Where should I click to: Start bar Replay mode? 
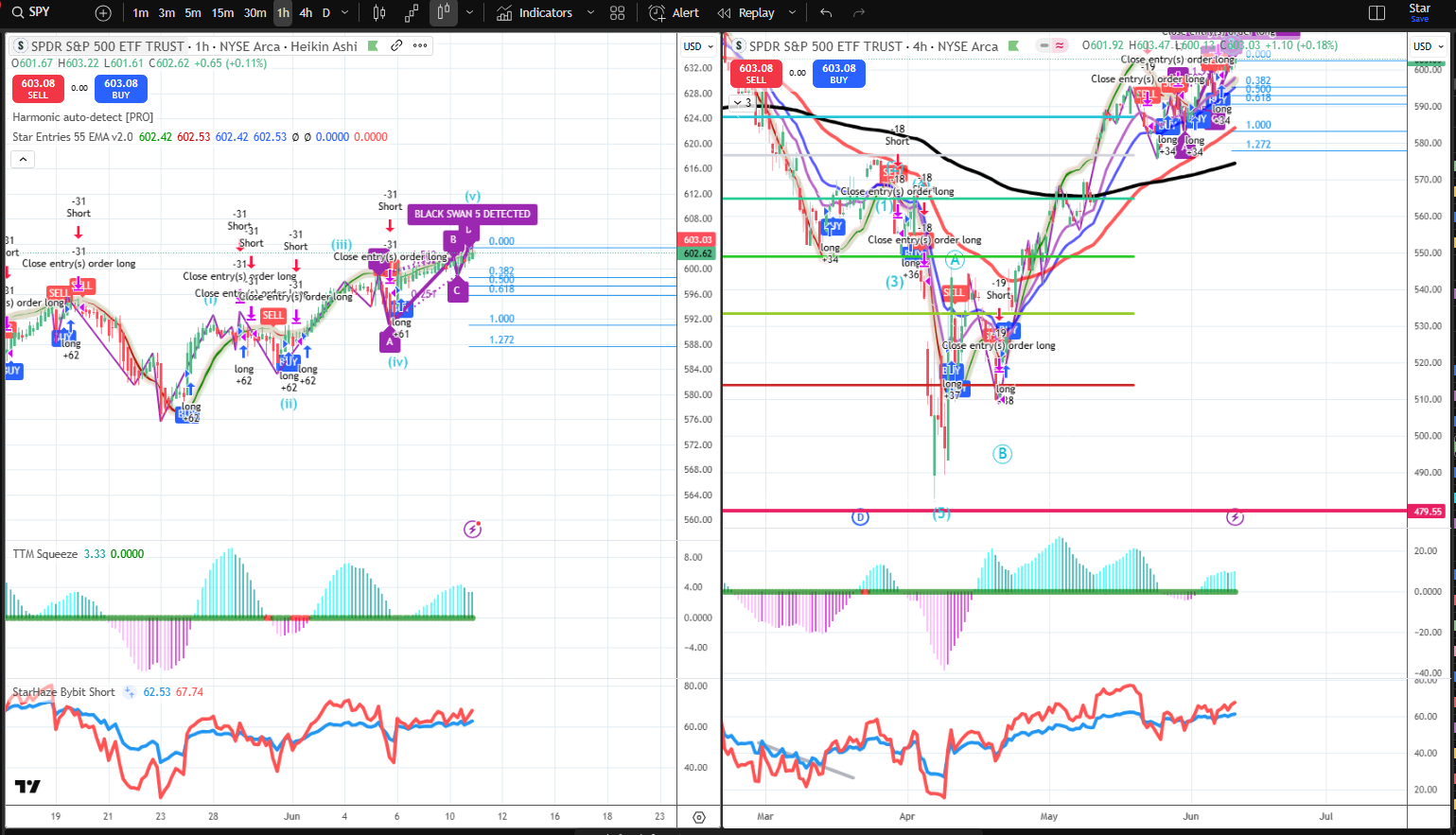coord(746,13)
